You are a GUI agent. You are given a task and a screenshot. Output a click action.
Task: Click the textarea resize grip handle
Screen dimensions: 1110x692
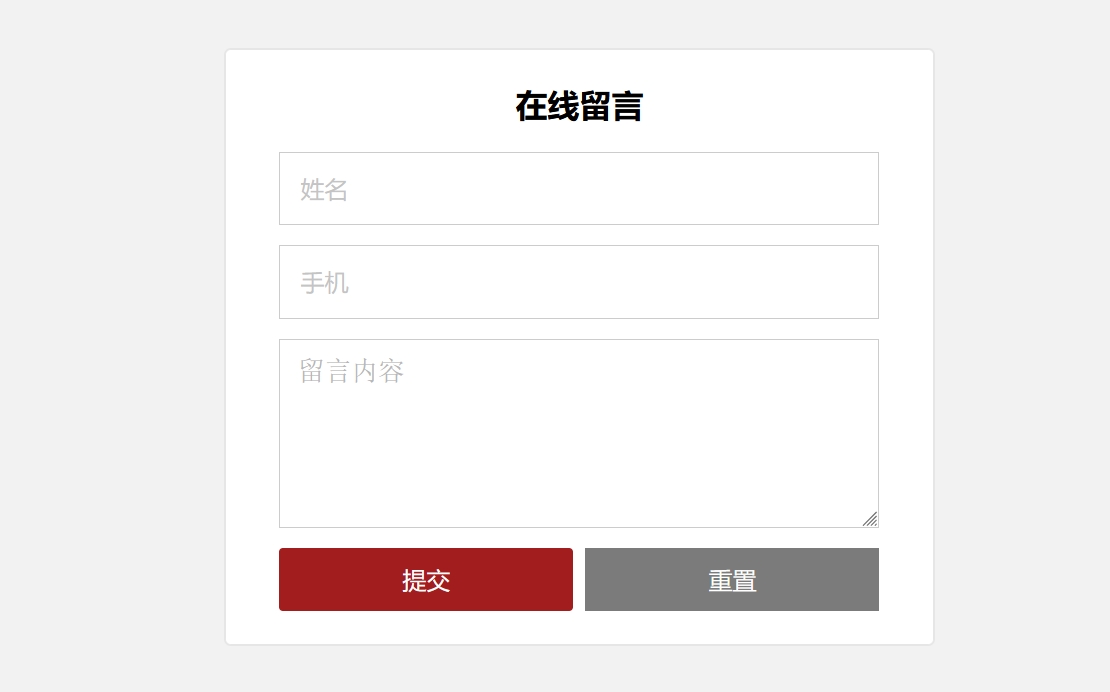[x=870, y=519]
